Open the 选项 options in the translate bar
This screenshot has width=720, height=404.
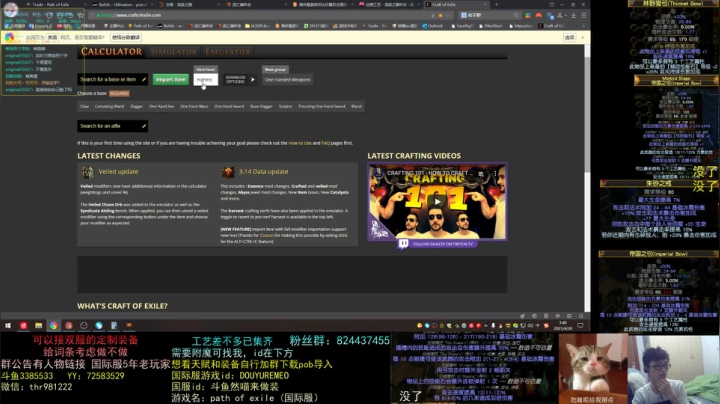(569, 38)
